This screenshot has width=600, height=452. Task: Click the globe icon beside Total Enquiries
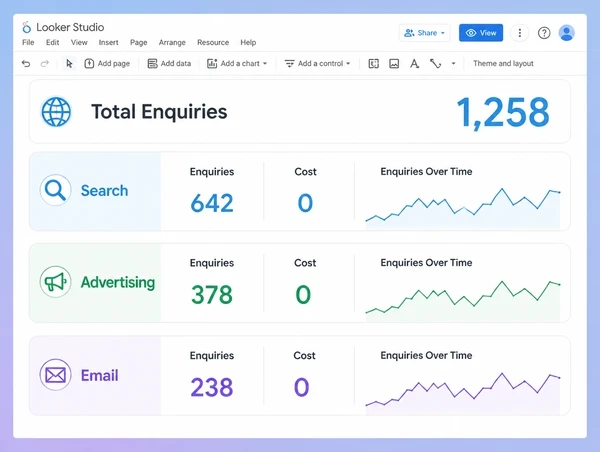[56, 112]
